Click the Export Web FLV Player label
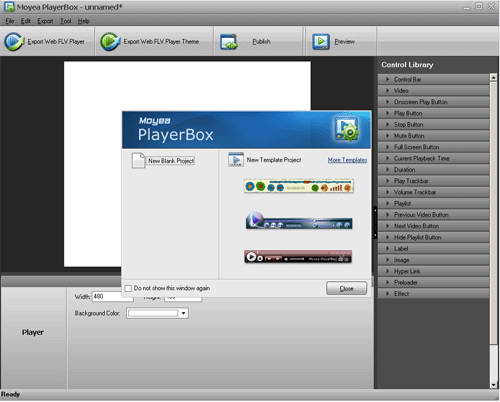This screenshot has height=402, width=500. pos(56,42)
